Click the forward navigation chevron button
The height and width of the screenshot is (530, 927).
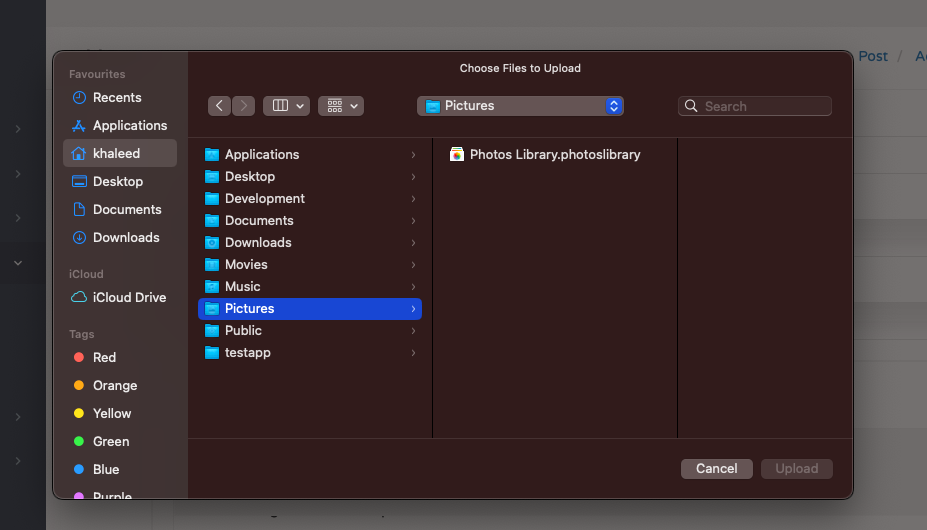point(243,106)
